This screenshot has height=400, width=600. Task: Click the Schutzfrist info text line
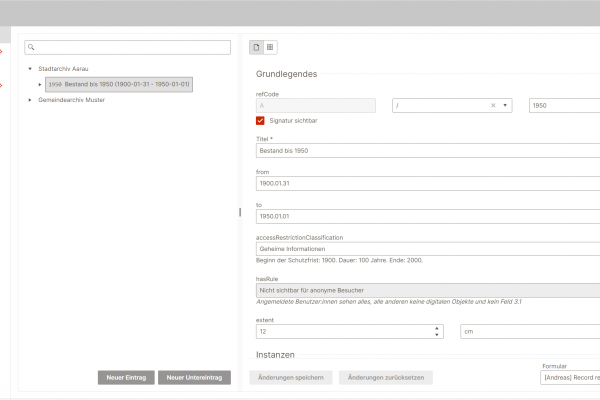tap(339, 260)
